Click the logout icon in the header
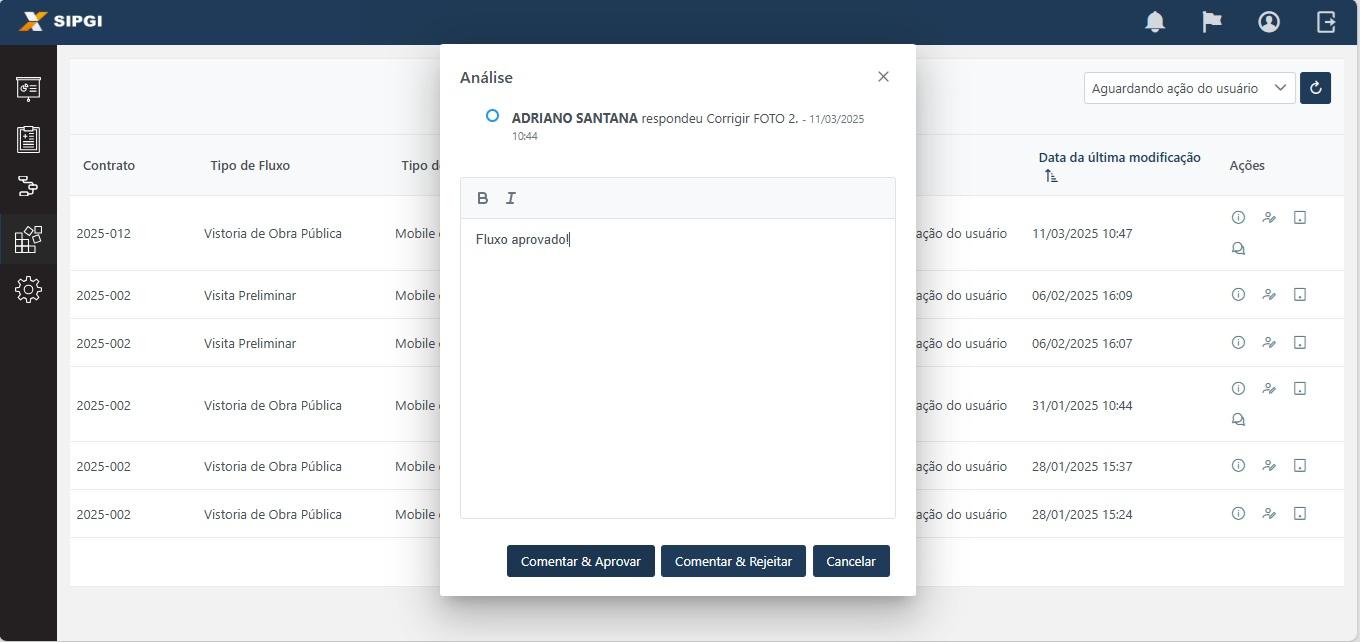This screenshot has width=1360, height=642. [1326, 22]
